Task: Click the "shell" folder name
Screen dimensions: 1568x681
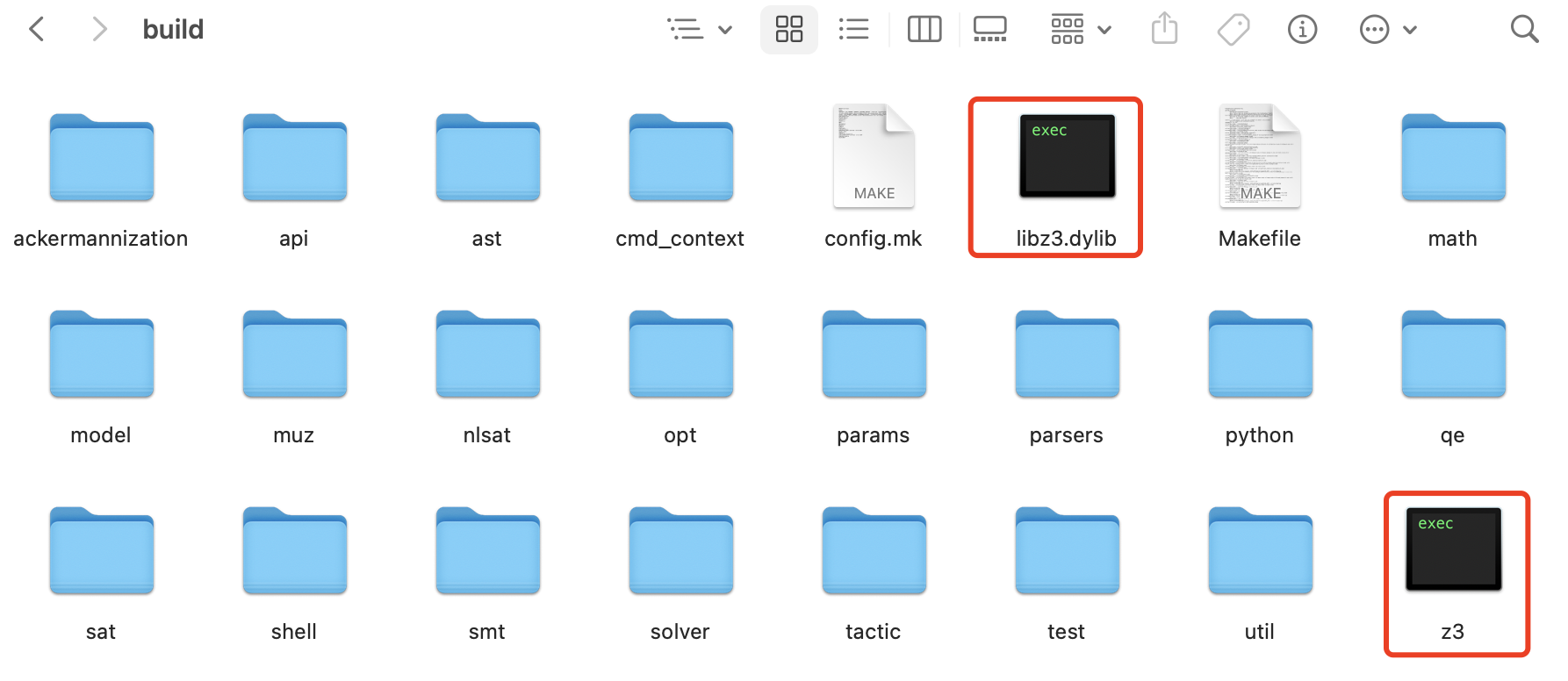Action: point(294,632)
